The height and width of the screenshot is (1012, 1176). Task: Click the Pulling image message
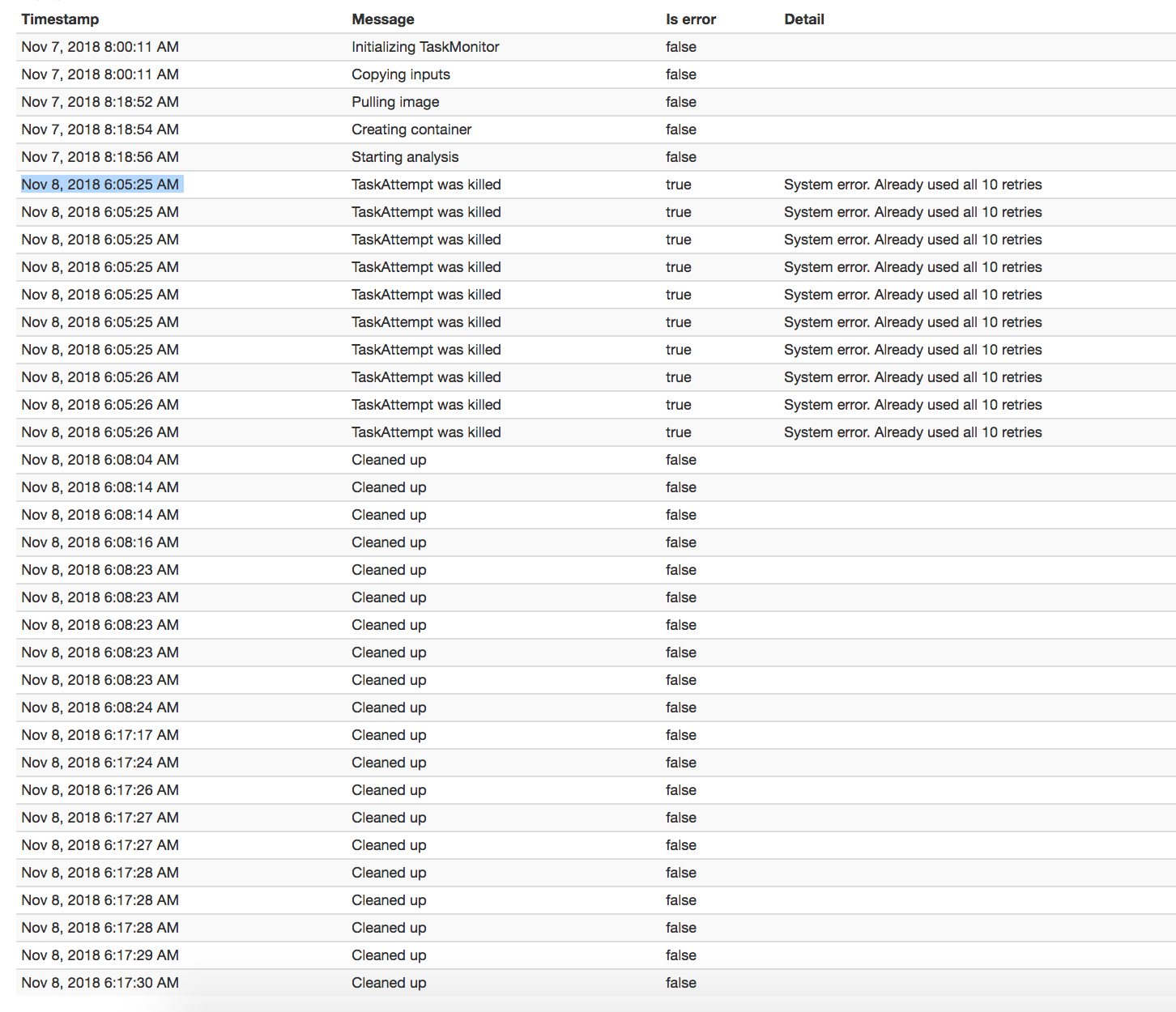click(x=394, y=102)
